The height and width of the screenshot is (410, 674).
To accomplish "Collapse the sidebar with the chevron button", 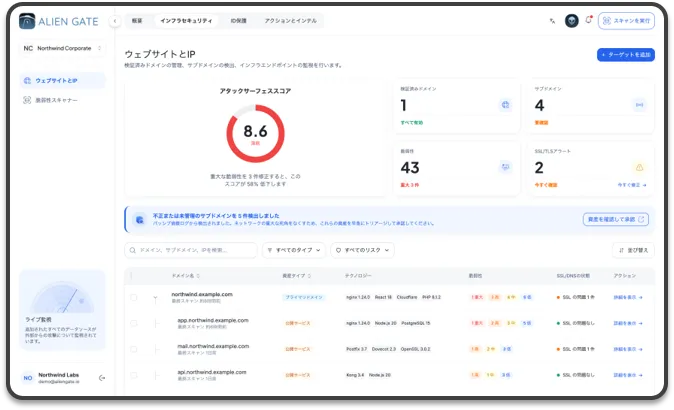I will tap(115, 21).
